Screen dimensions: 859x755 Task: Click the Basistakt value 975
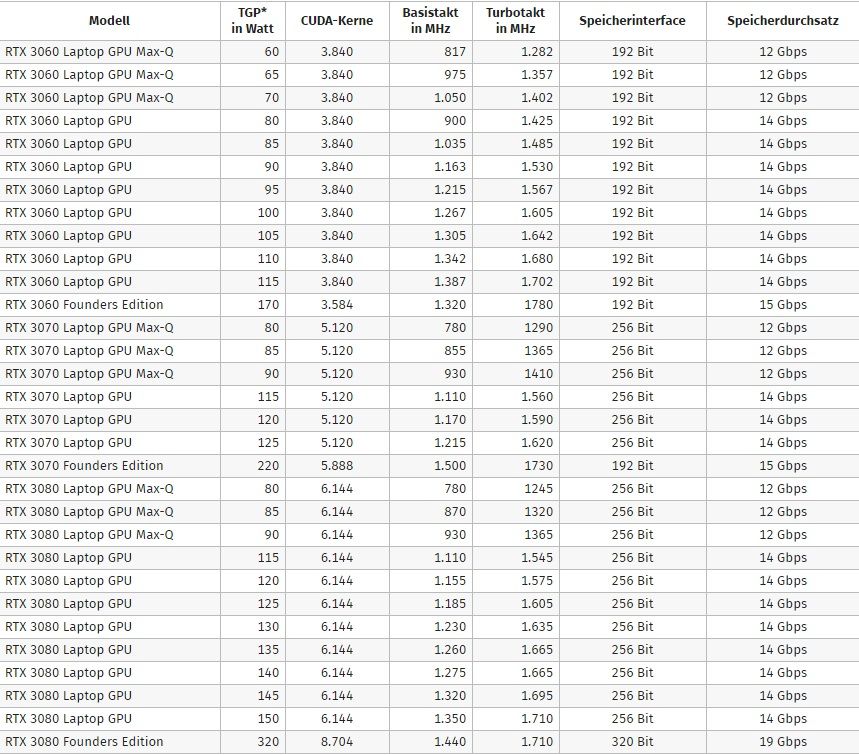coord(455,75)
